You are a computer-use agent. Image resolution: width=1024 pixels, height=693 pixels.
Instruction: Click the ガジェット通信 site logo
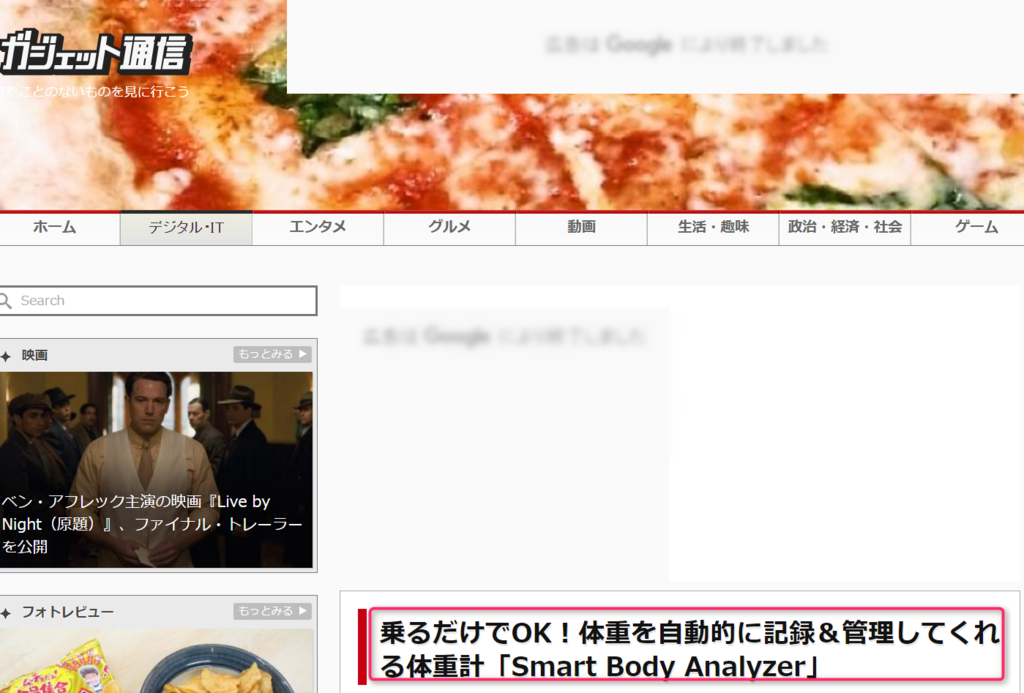(x=95, y=52)
